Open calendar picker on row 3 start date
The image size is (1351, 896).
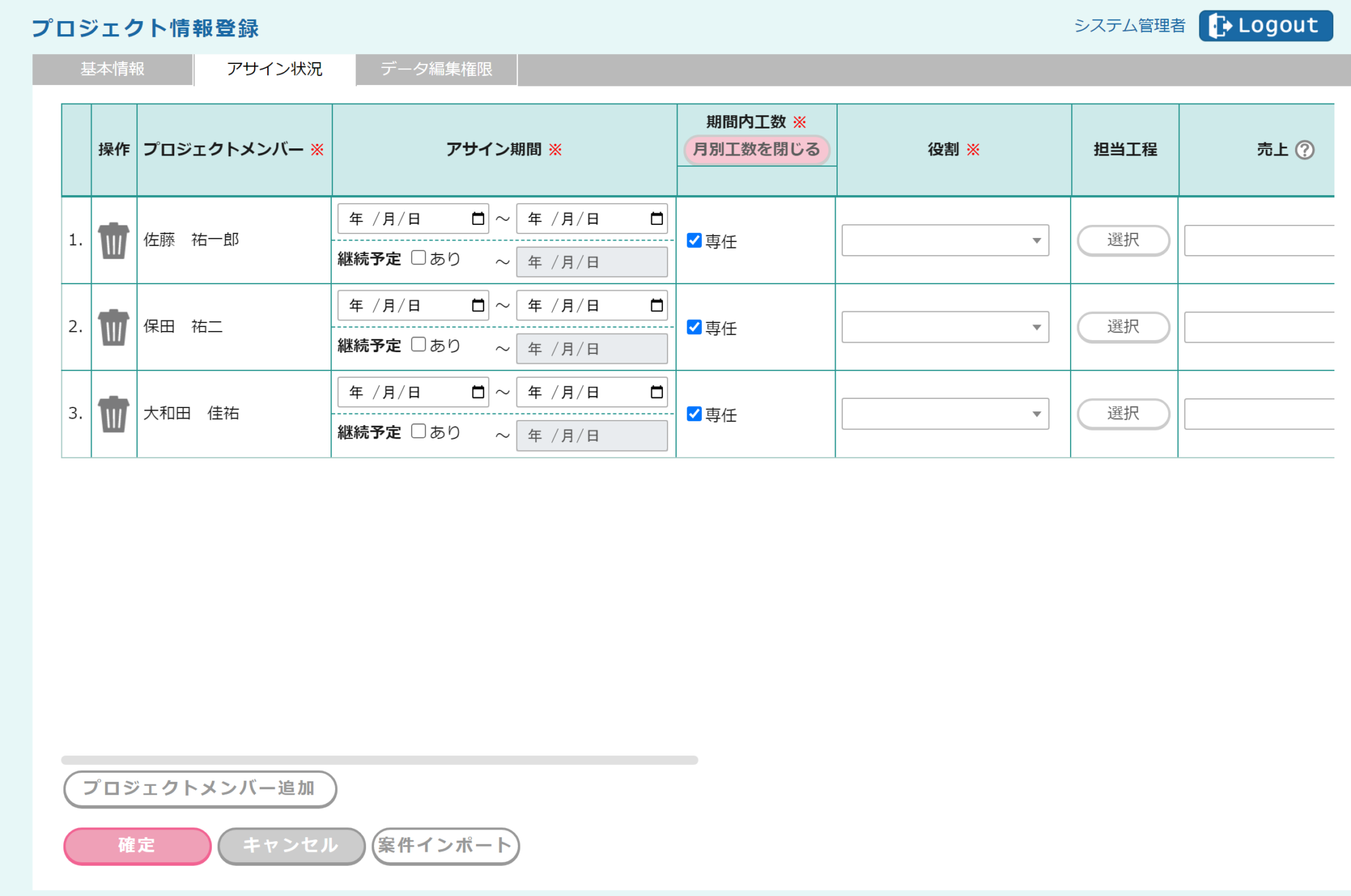(478, 392)
